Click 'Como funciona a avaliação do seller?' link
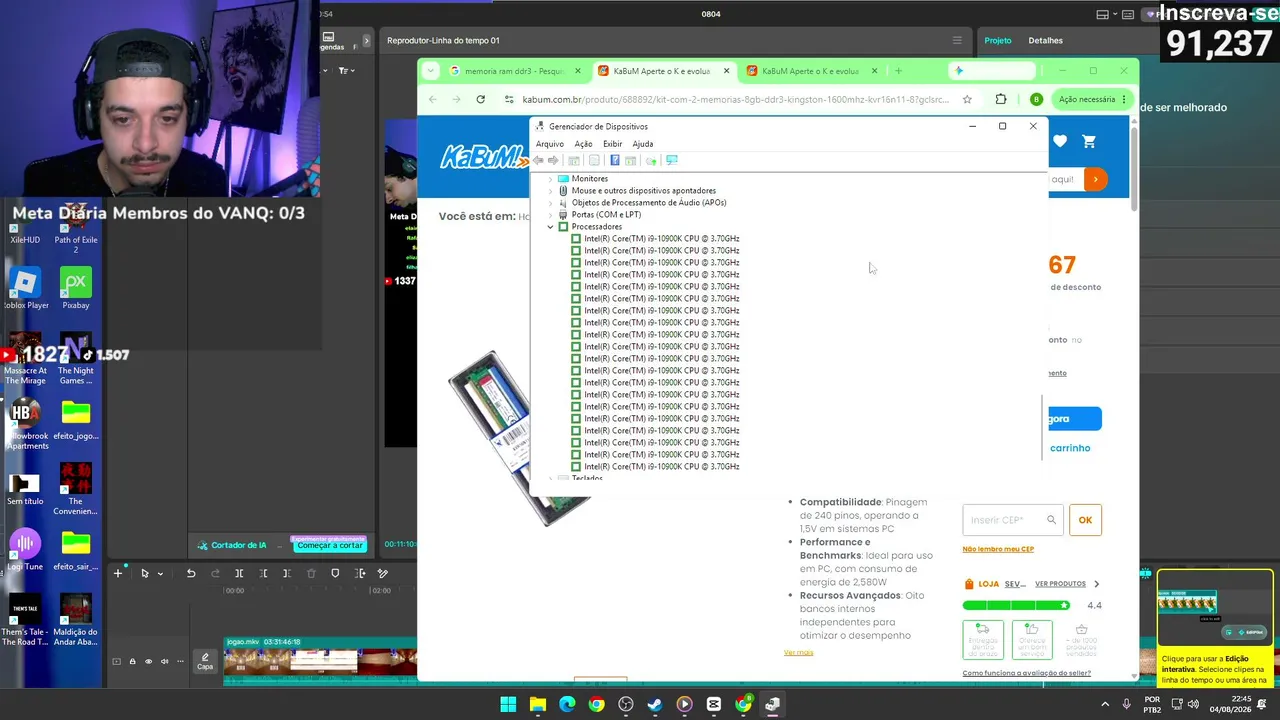Screen dimensions: 1280x720 coord(1026,673)
